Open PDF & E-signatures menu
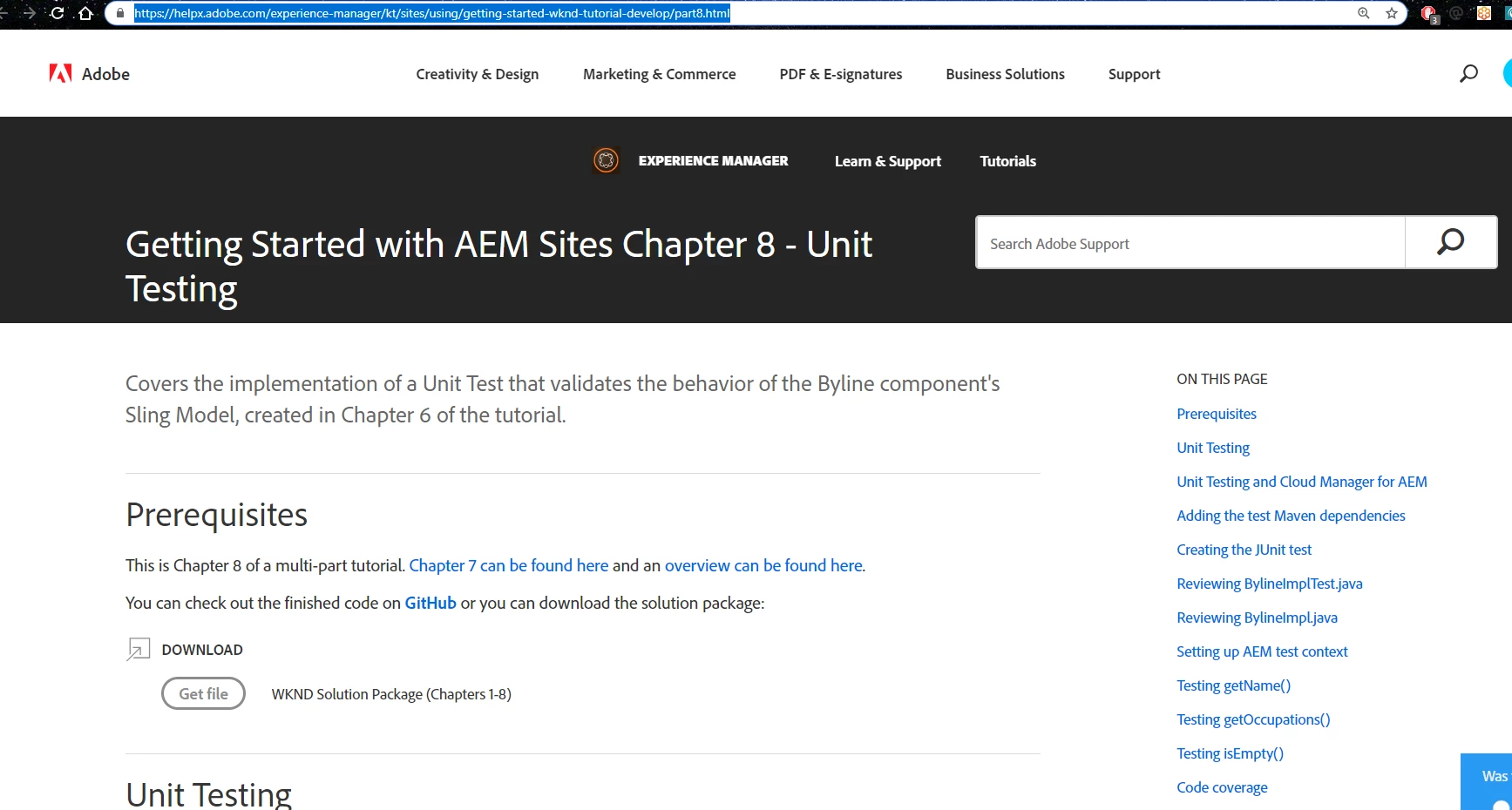The image size is (1512, 810). tap(841, 74)
